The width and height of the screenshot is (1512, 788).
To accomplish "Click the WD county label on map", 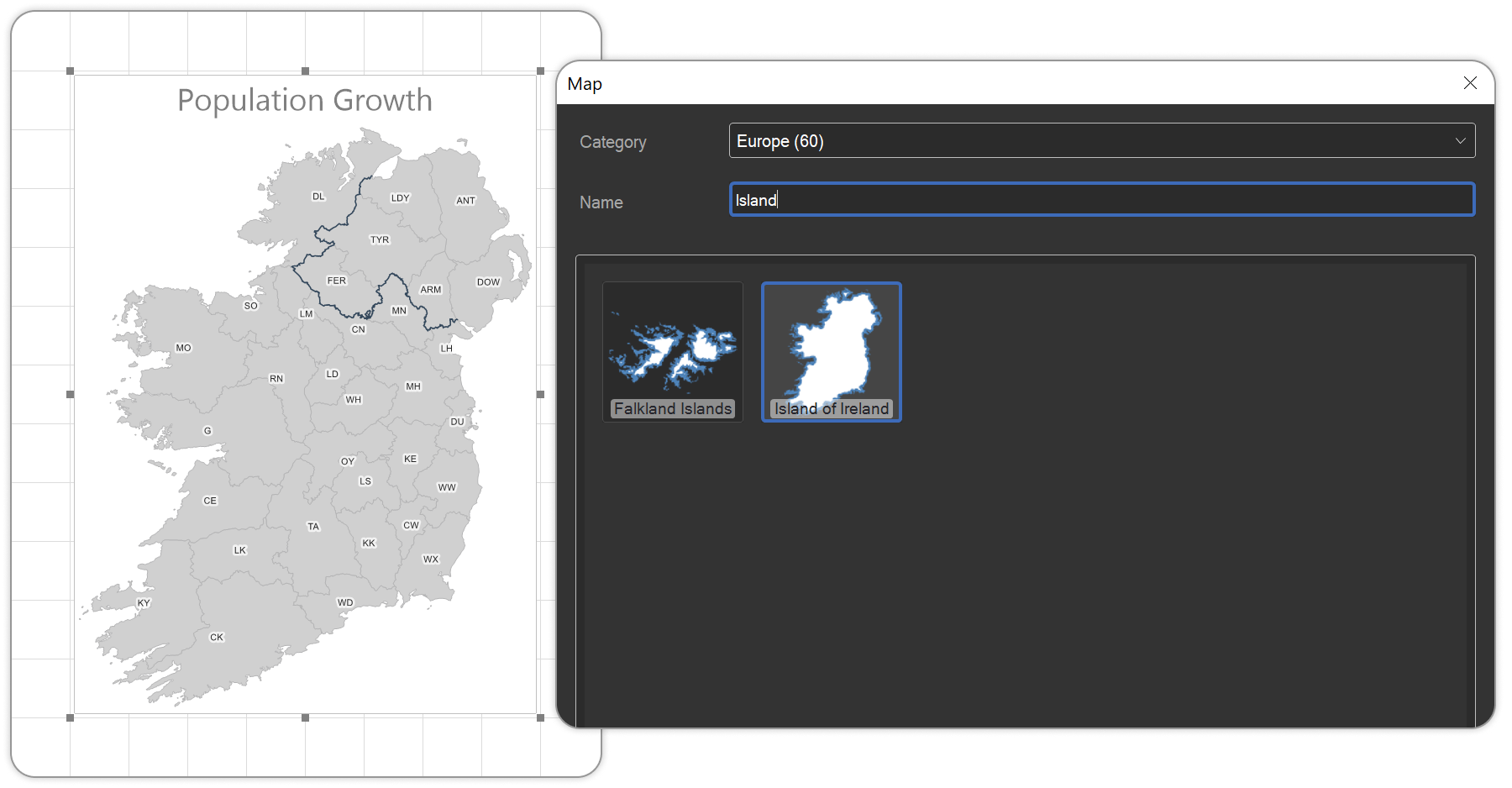I will coord(345,602).
